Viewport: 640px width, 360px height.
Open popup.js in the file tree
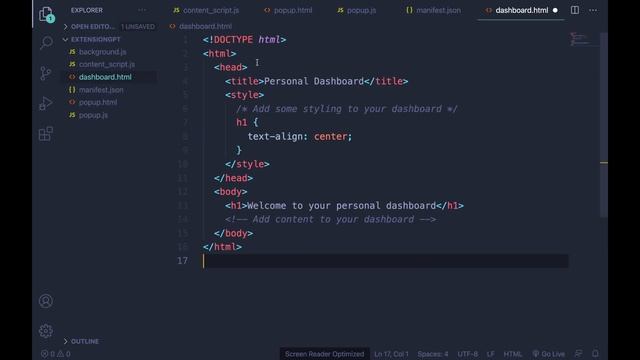click(x=93, y=115)
